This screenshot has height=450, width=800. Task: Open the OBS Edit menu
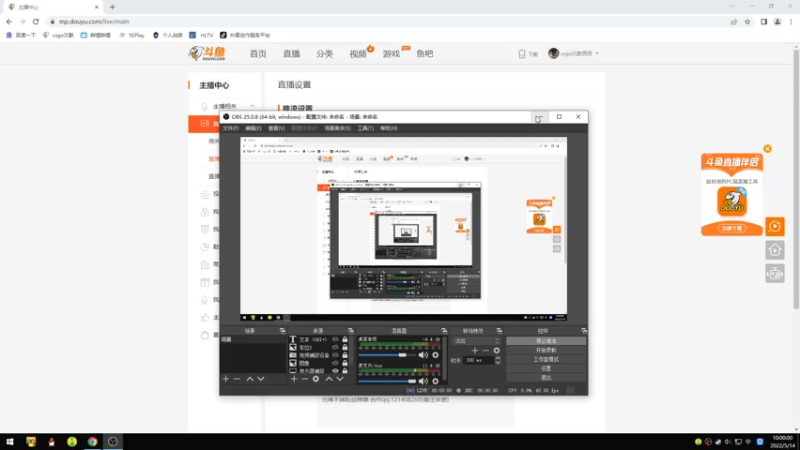click(x=253, y=129)
